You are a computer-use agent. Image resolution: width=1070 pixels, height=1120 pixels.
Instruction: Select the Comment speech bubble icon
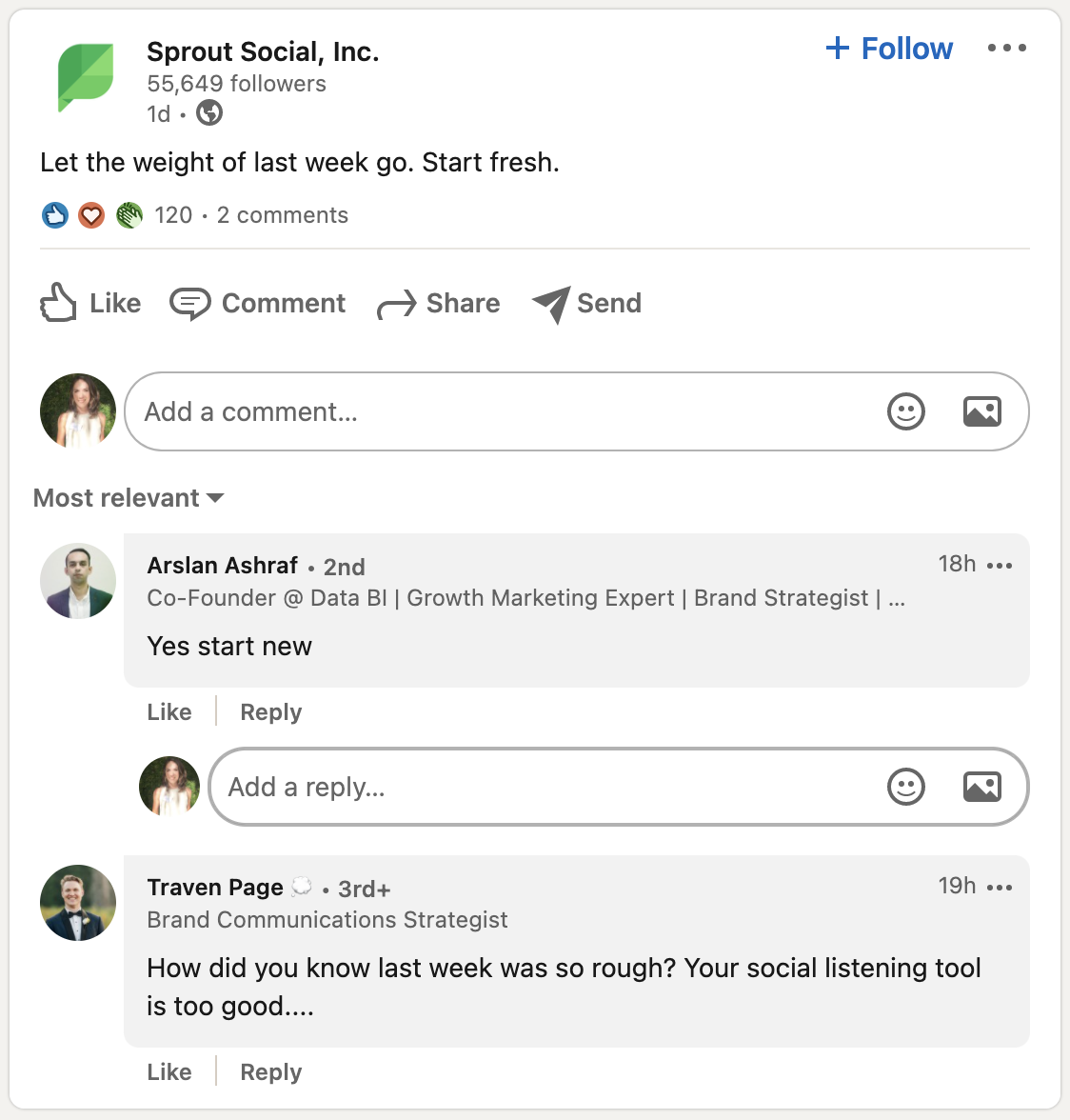click(190, 303)
